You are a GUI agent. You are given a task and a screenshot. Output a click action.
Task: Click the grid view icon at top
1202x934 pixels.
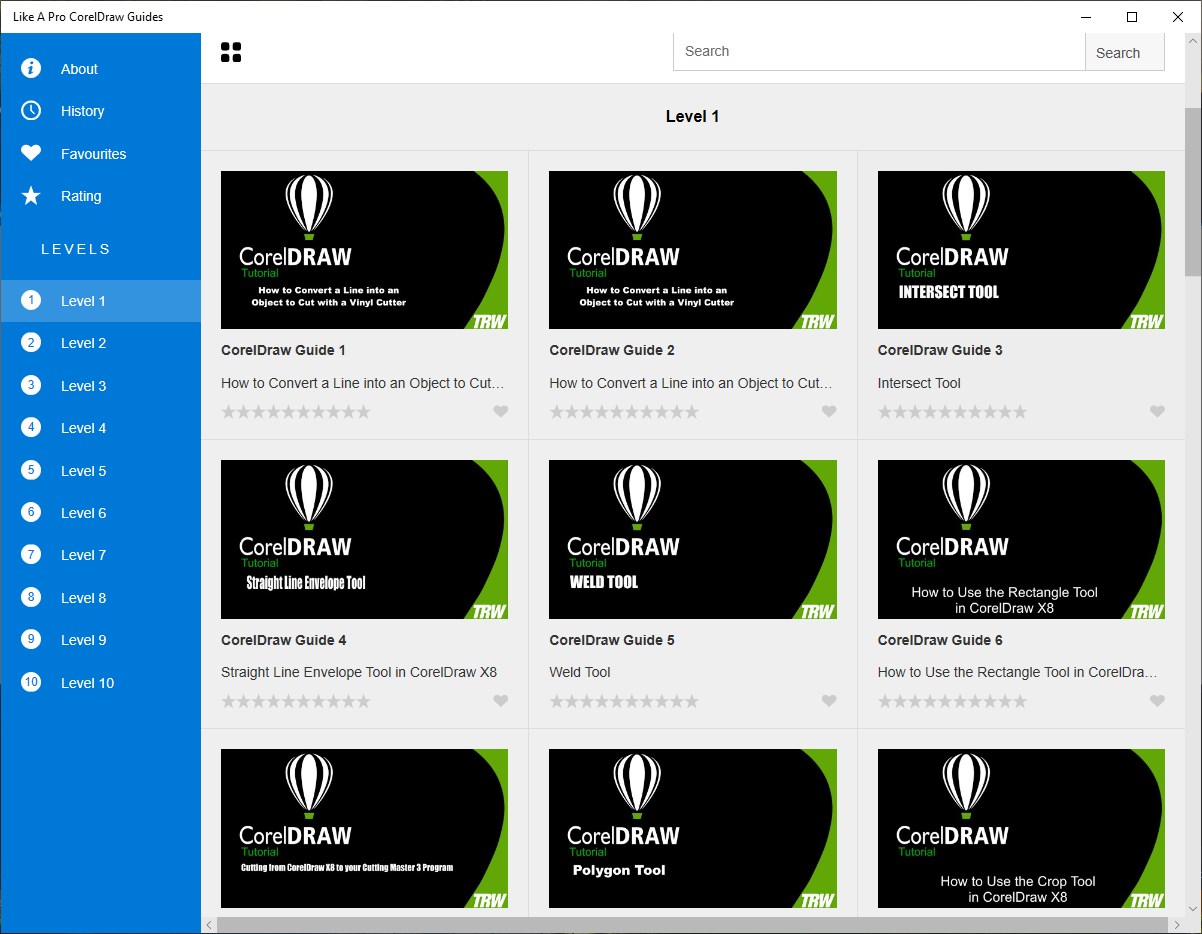click(231, 52)
